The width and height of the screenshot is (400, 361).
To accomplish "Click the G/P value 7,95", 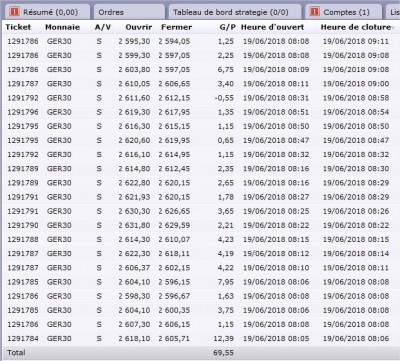I will click(226, 282).
